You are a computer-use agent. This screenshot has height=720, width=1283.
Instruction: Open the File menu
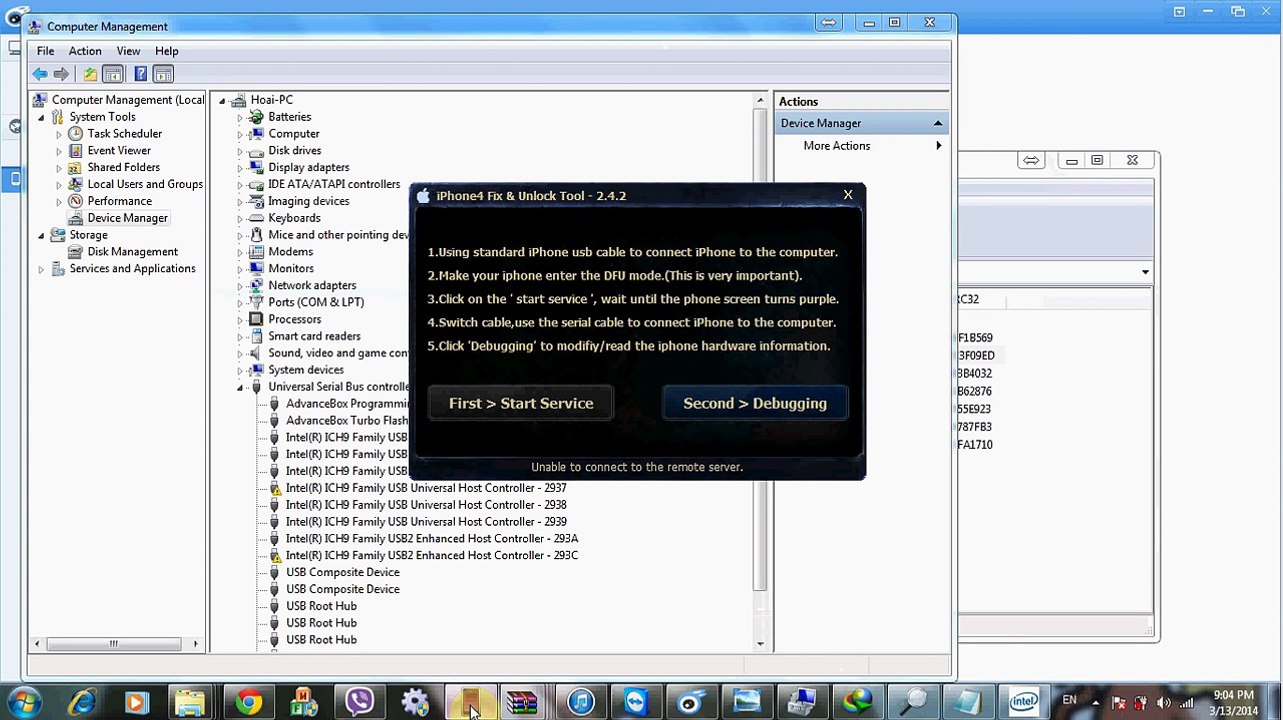pyautogui.click(x=46, y=51)
